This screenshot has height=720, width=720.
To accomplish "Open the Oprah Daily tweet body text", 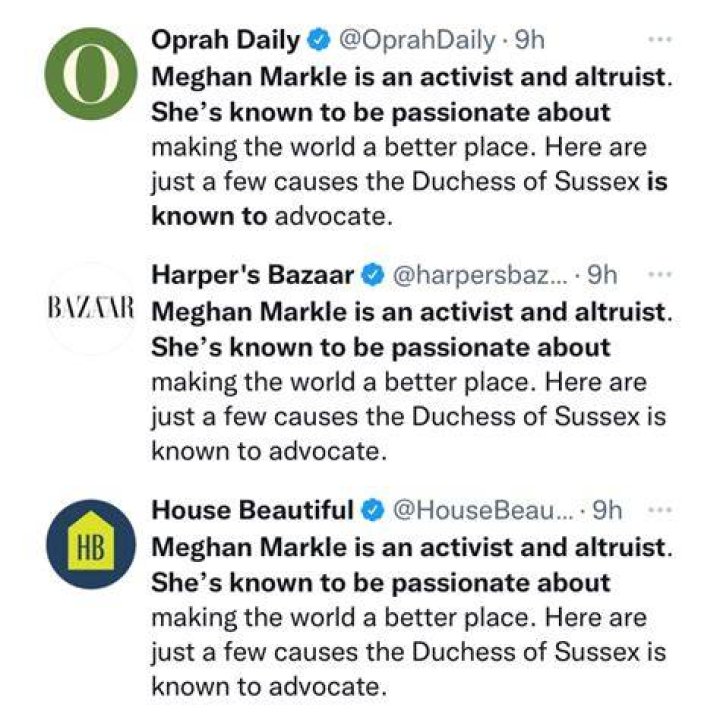I will pos(412,146).
